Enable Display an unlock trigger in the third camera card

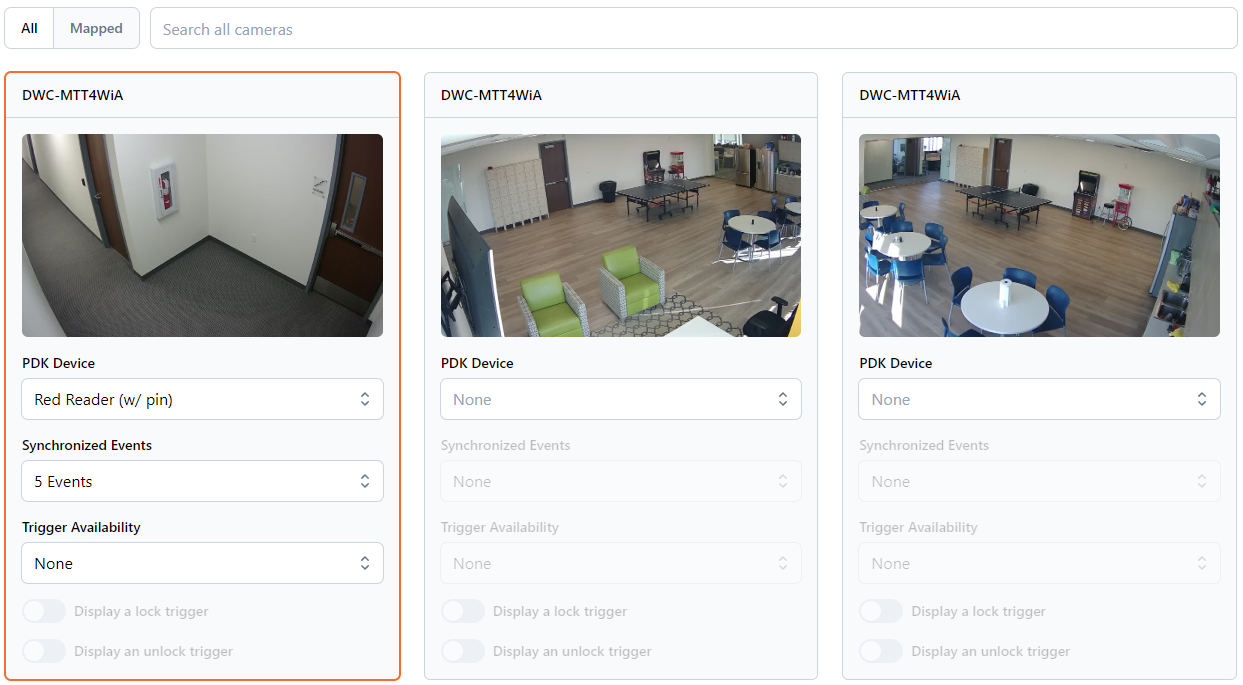point(881,651)
